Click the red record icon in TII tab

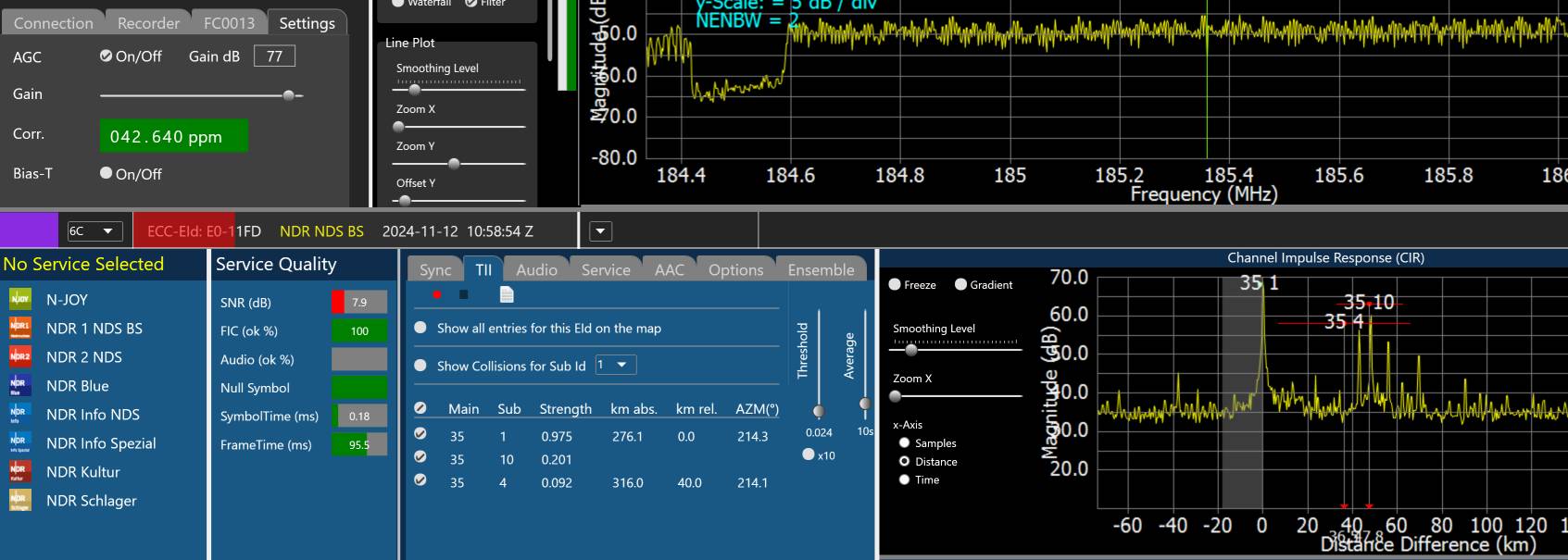click(x=436, y=294)
